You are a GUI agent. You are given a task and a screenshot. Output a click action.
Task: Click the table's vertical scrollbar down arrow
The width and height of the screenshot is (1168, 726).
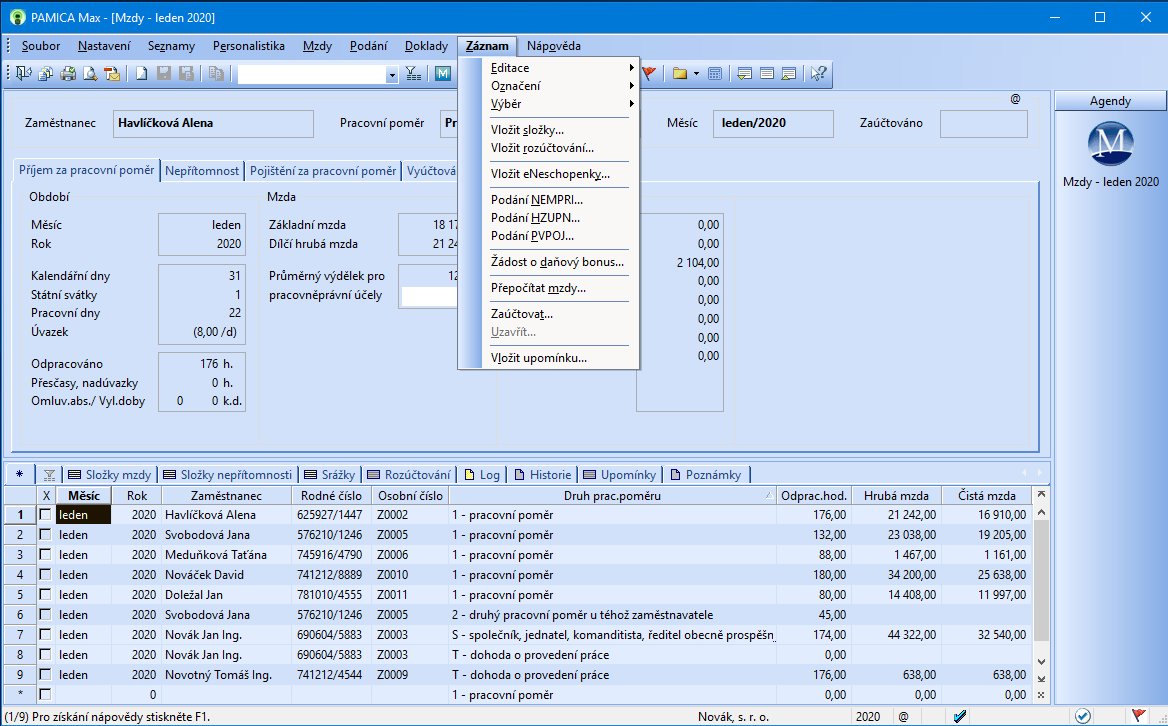[x=1041, y=661]
